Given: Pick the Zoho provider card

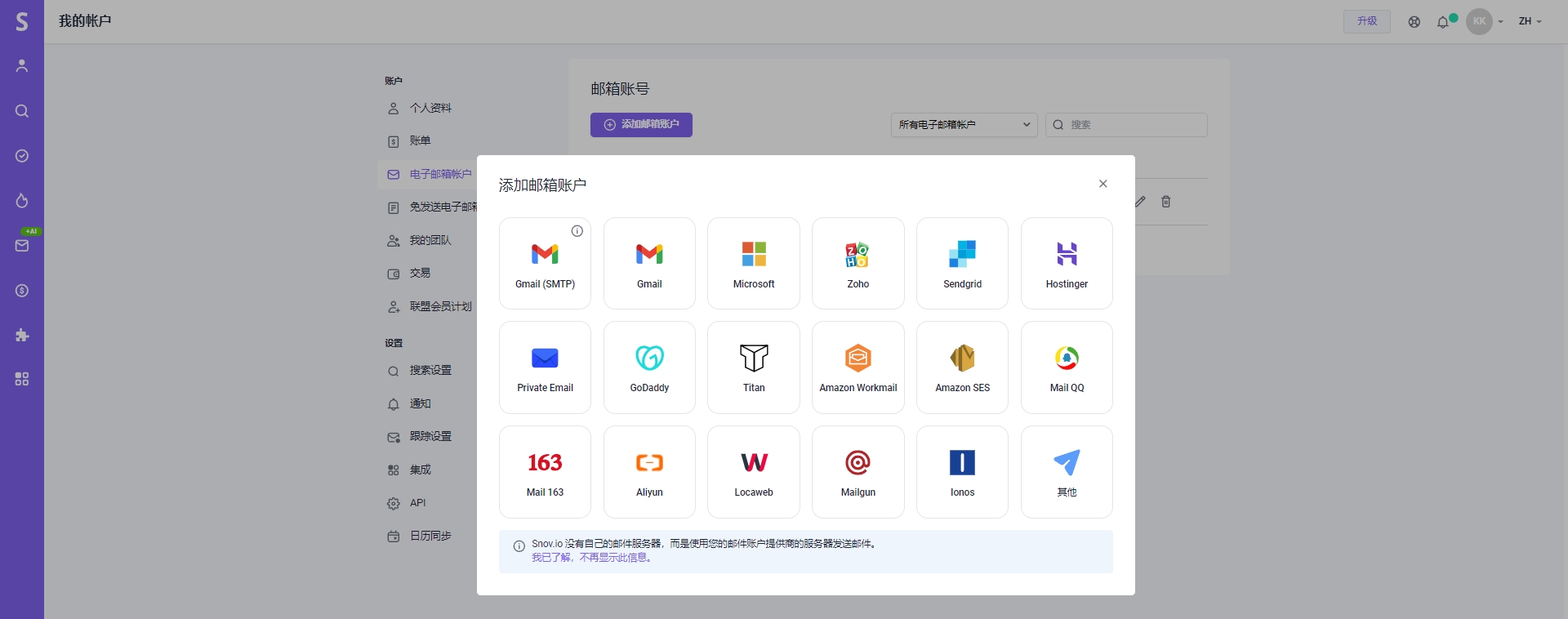Looking at the screenshot, I should pos(858,263).
